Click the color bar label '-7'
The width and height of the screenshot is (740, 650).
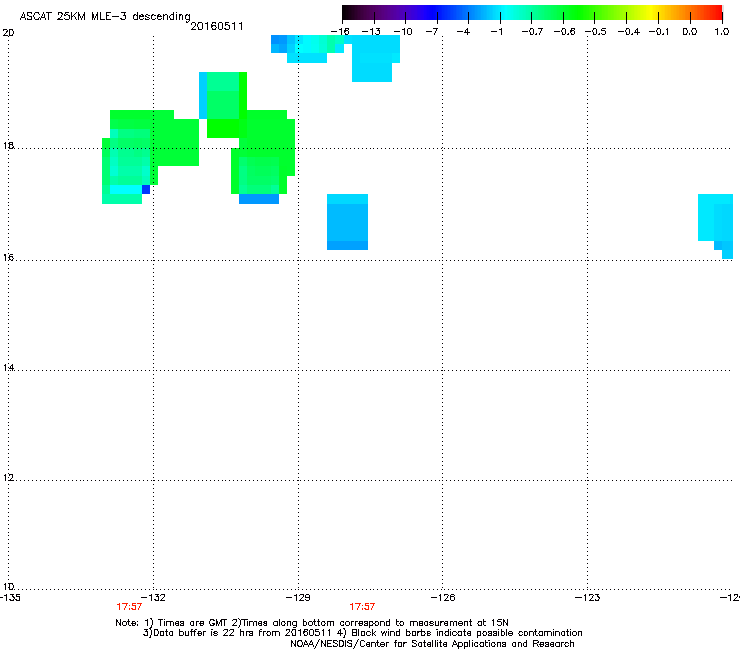tap(432, 32)
